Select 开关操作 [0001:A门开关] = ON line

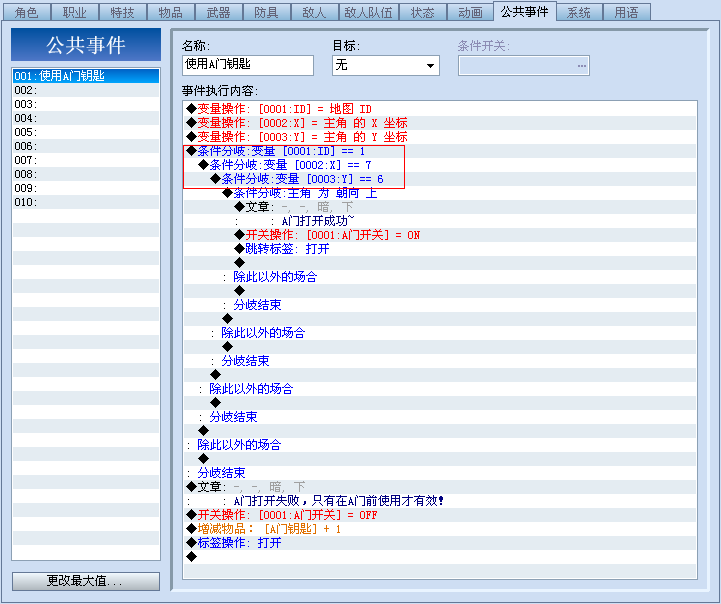(x=440, y=235)
